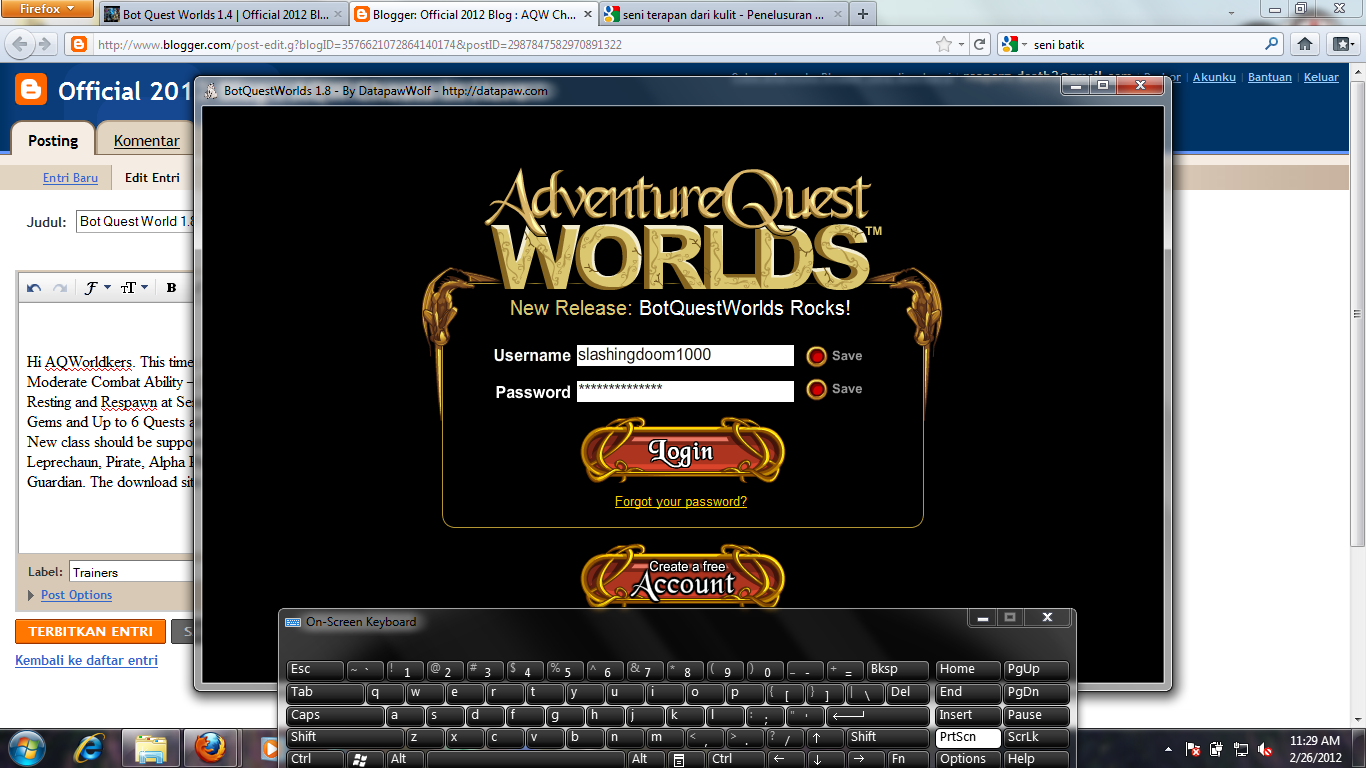
Task: Select the Blogger: Official 2012 Blog tab
Action: [472, 15]
